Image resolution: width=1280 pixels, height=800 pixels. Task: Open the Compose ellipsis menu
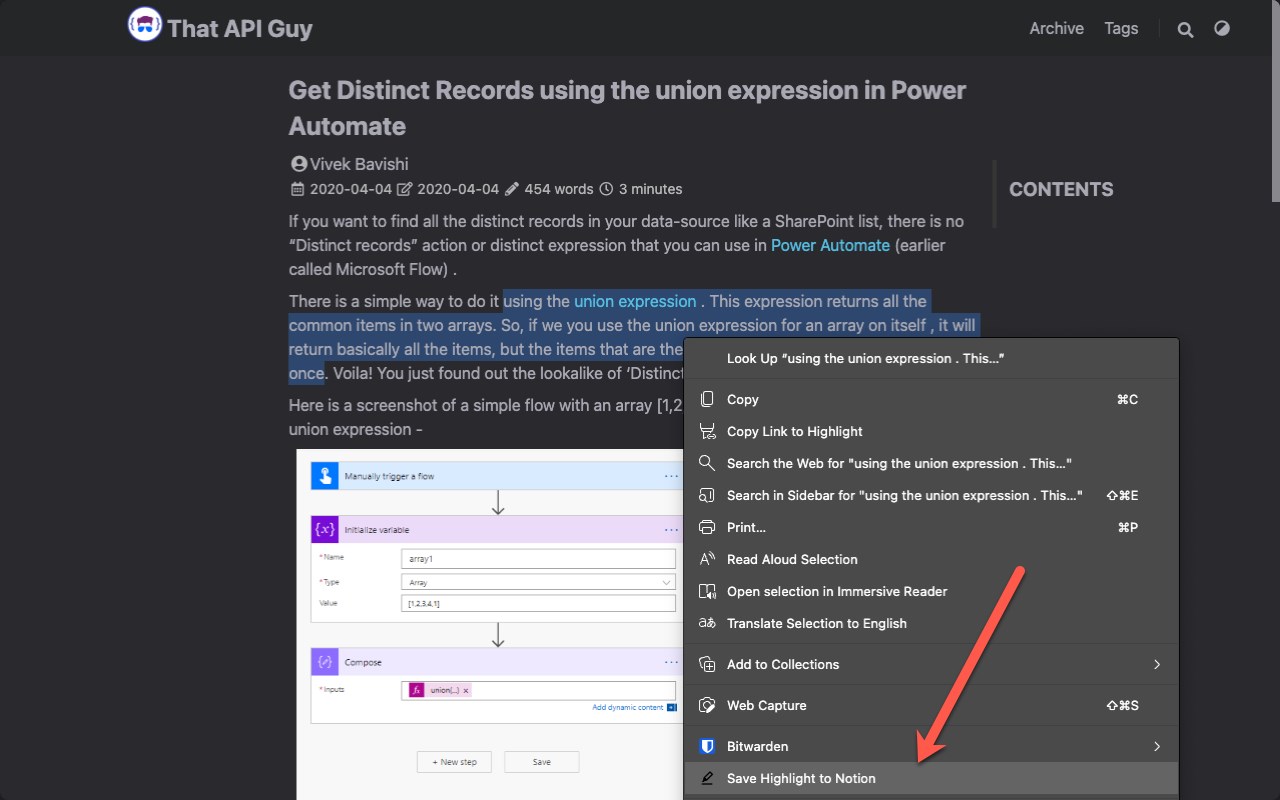[x=671, y=662]
